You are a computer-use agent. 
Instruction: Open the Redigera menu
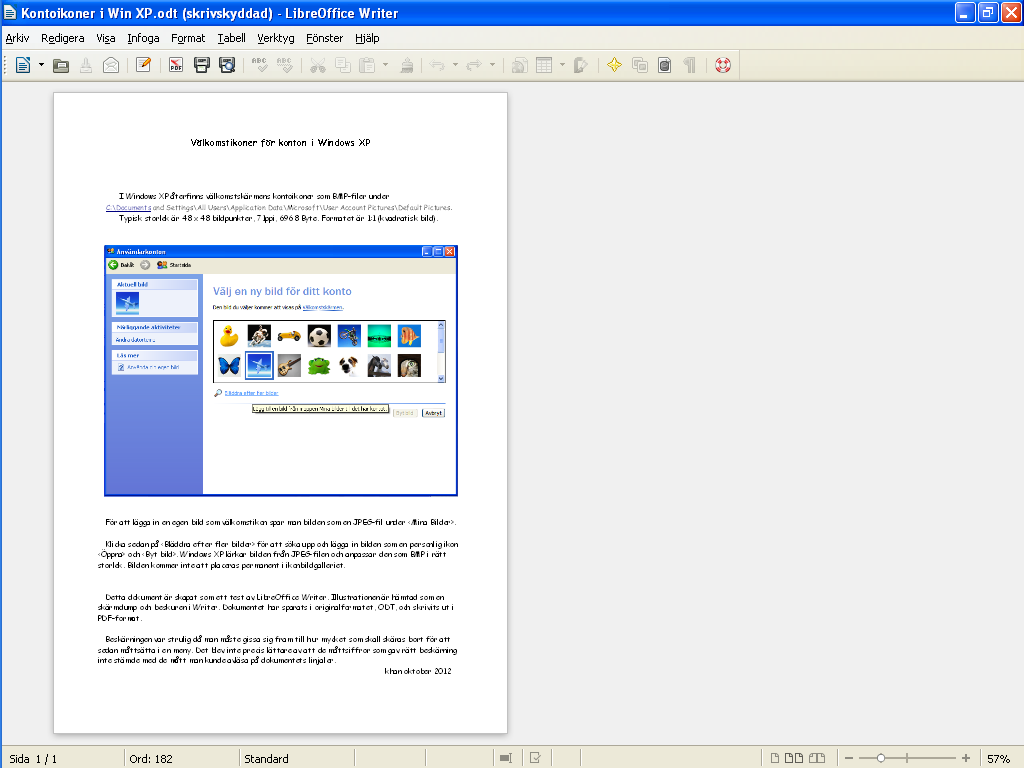63,38
